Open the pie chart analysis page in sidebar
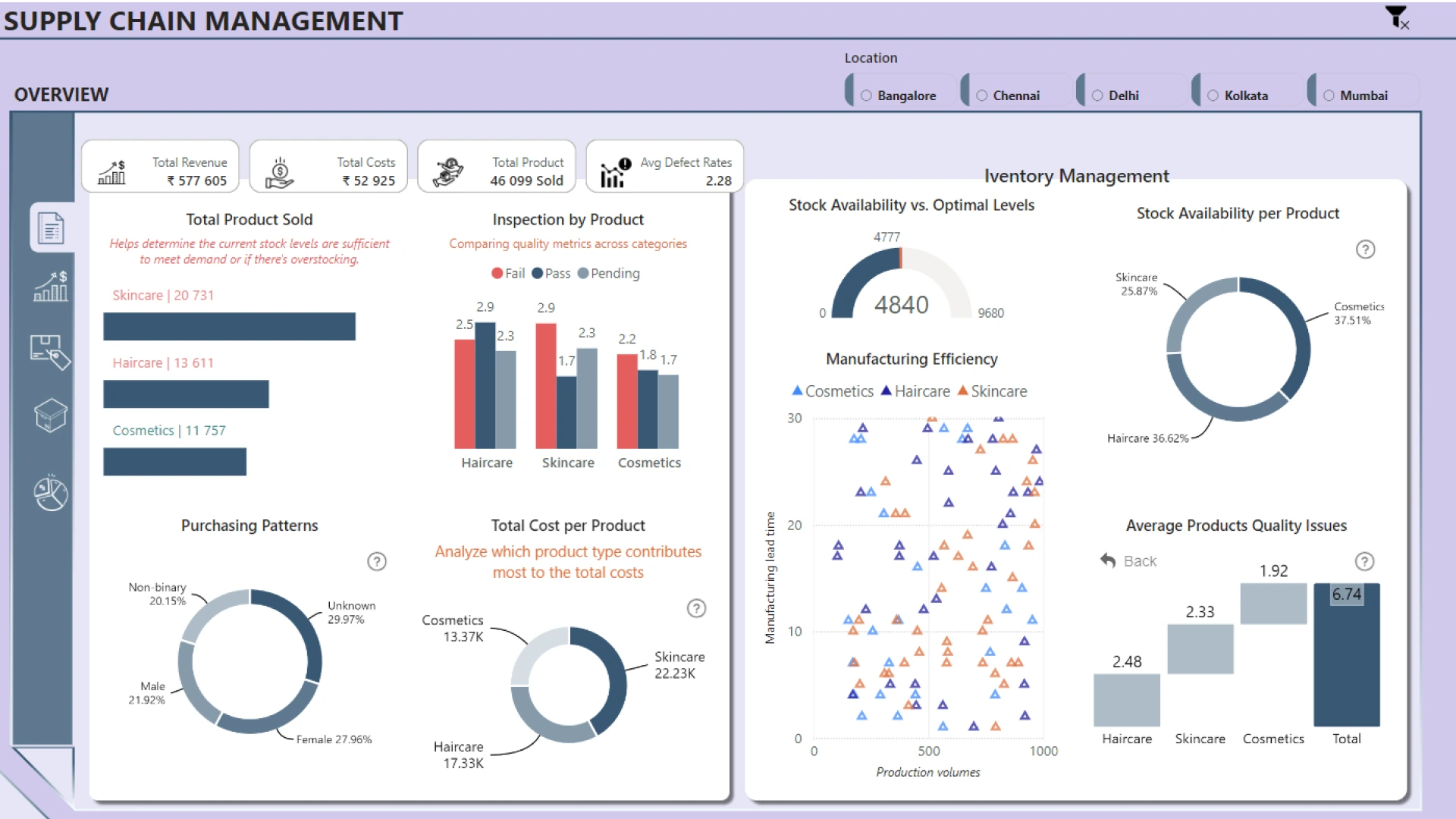The image size is (1456, 819). point(51,493)
